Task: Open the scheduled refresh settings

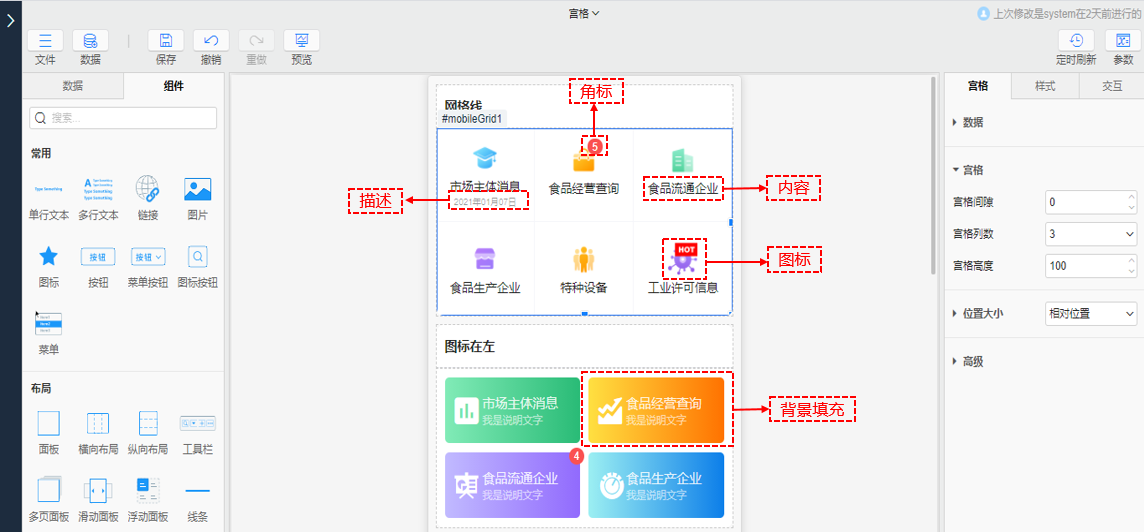Action: [x=1076, y=41]
